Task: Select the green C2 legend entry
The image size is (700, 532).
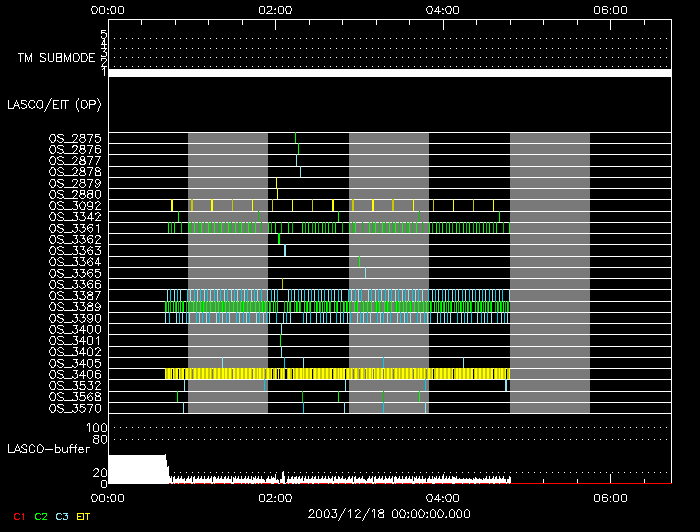Action: [41, 515]
